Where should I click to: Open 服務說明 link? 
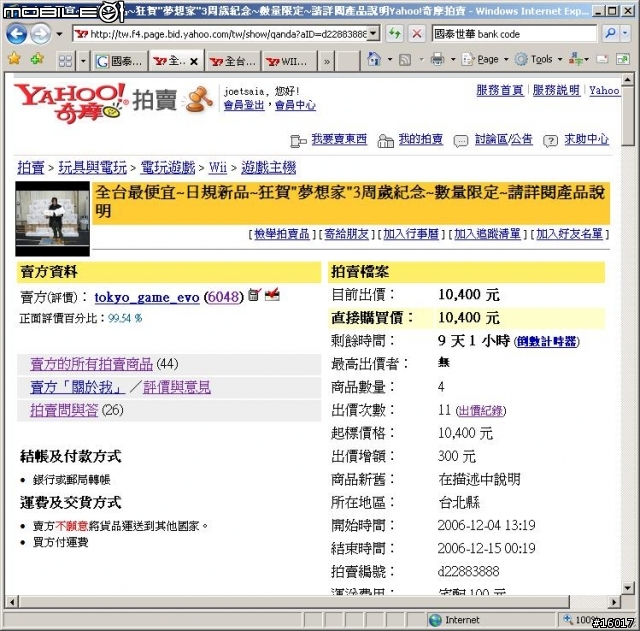(556, 90)
